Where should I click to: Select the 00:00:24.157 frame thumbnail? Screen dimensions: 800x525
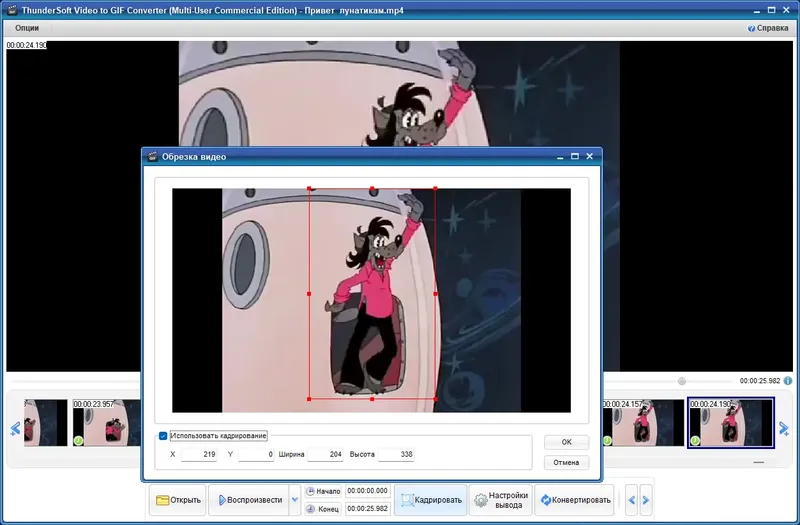pyautogui.click(x=643, y=423)
